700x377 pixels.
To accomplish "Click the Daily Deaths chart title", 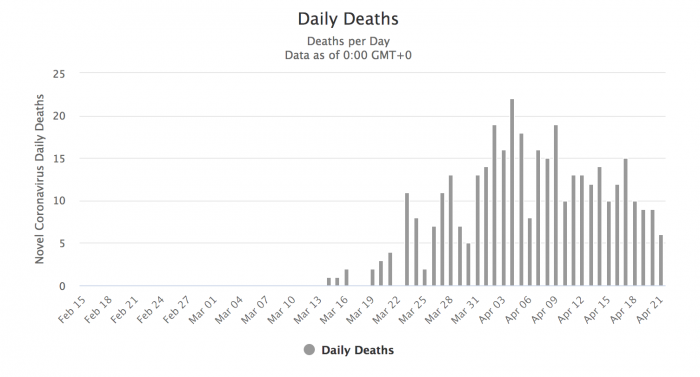I will pos(348,19).
